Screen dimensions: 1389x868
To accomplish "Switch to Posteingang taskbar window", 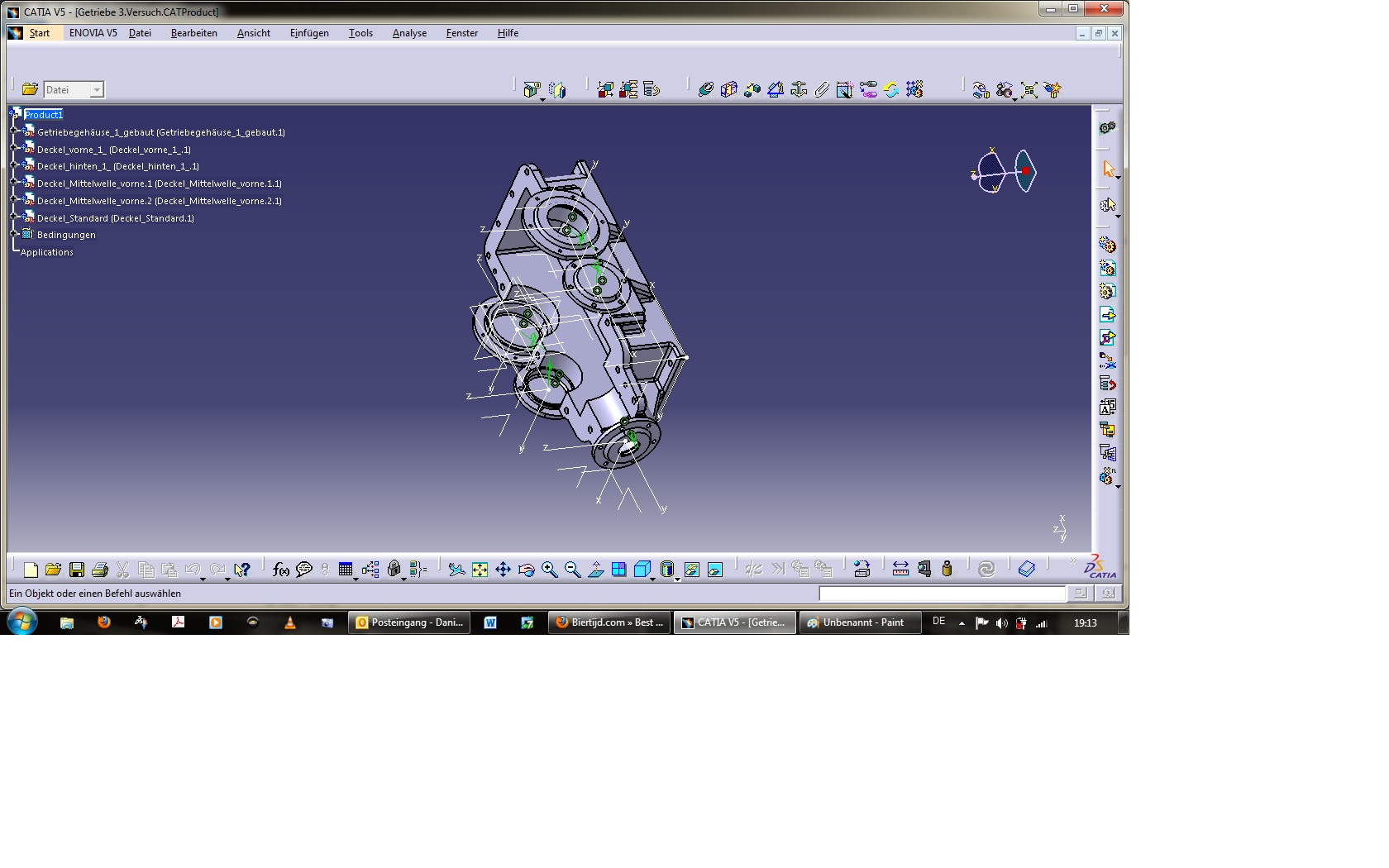I will (x=410, y=622).
